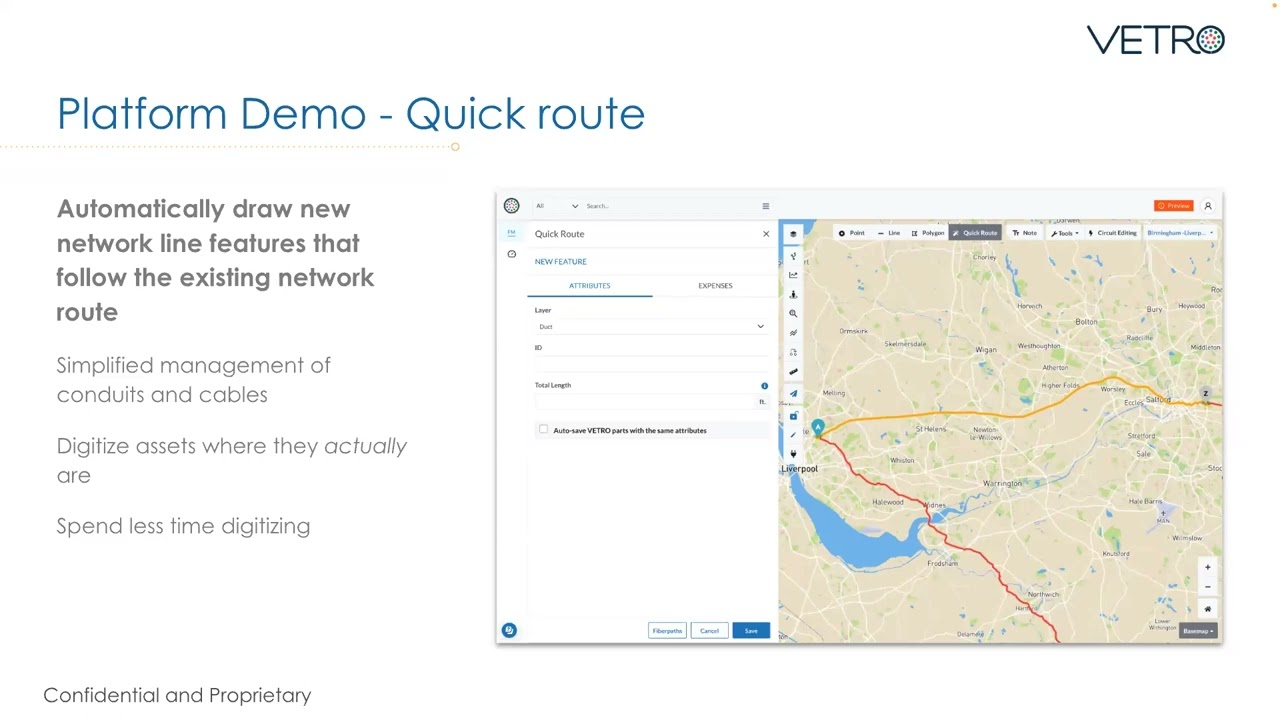Select the Point draw tool
Viewport: 1280px width, 720px height.
[851, 233]
